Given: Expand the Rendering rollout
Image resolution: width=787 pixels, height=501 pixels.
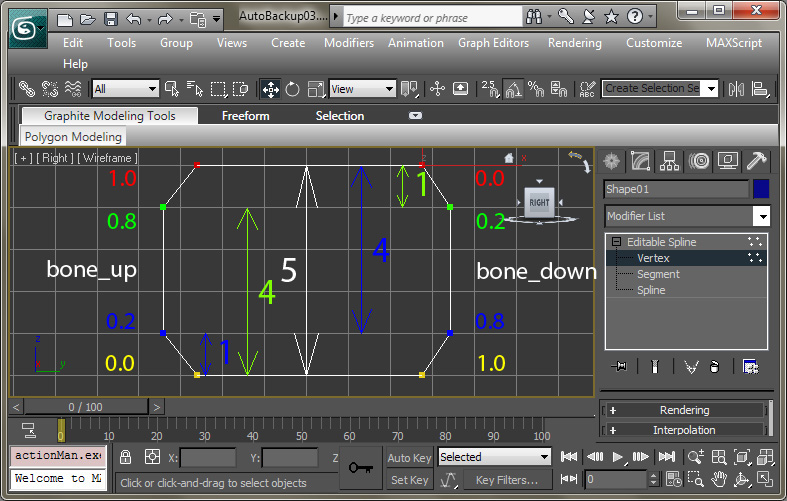Looking at the screenshot, I should click(684, 410).
